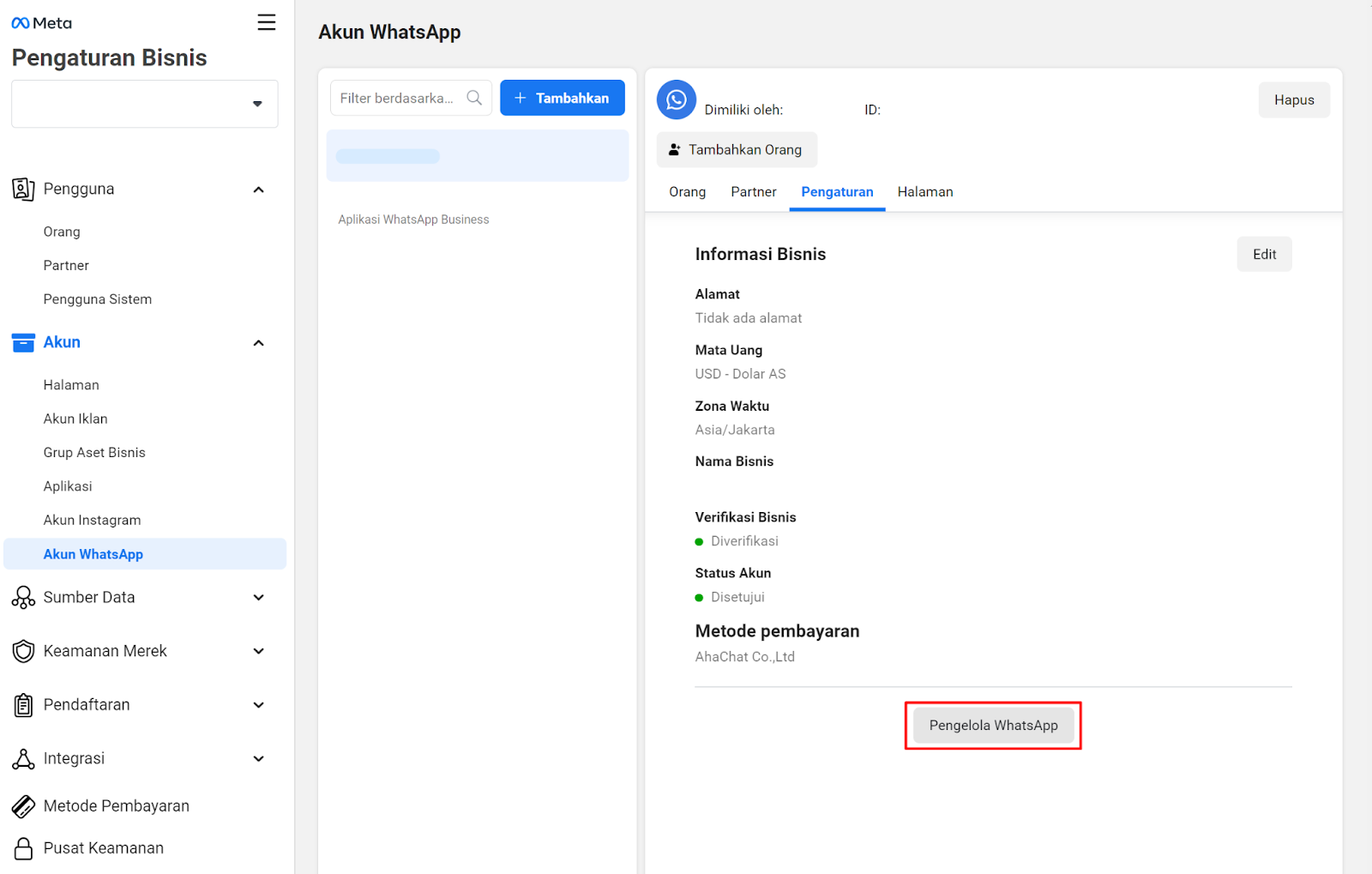Click the 'AhaChat Co.,Ltd' payment text
The width and height of the screenshot is (1372, 874).
tap(745, 657)
